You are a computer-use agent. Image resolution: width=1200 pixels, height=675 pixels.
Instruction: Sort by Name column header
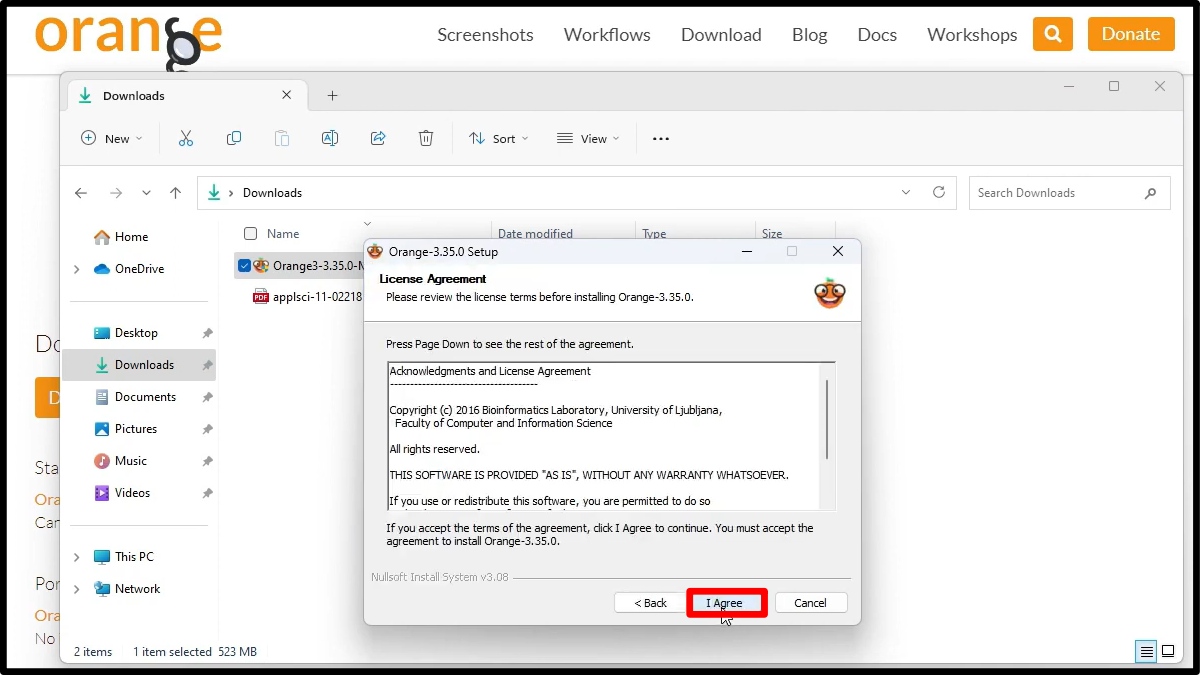pos(283,234)
